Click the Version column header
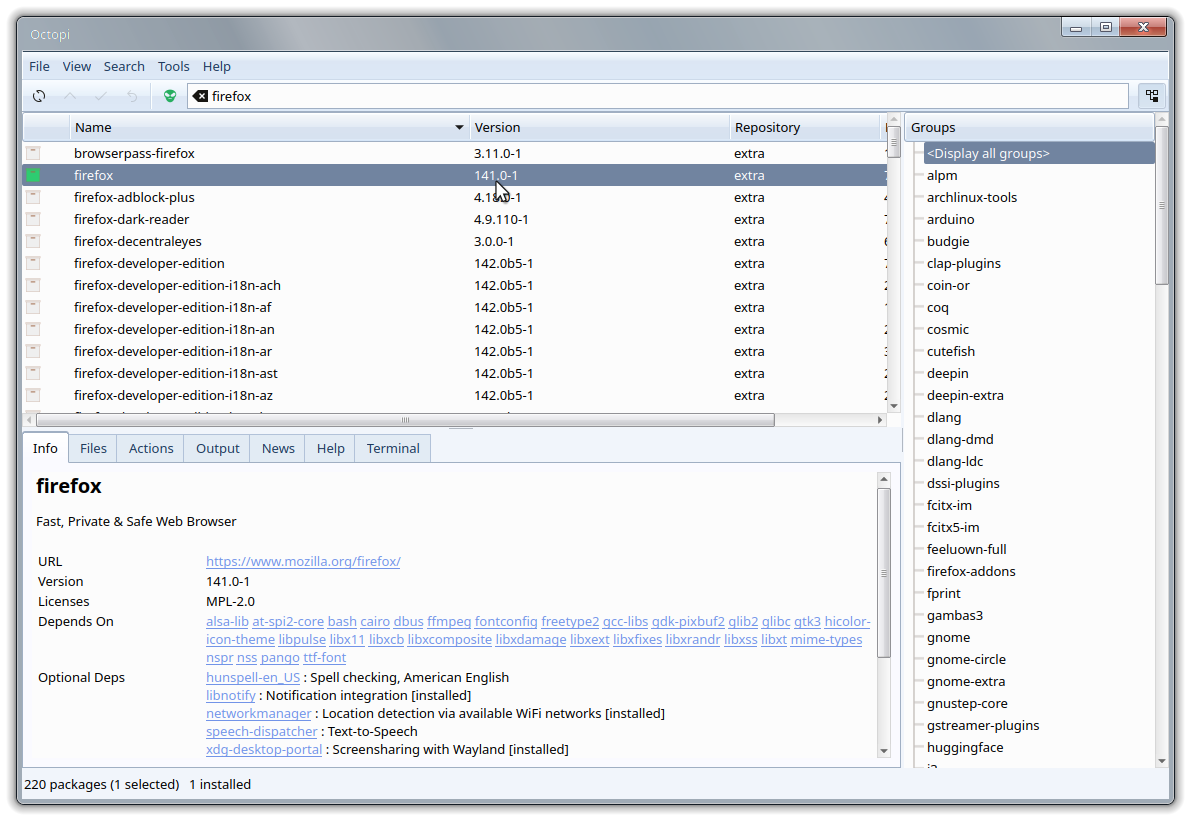 pyautogui.click(x=599, y=128)
